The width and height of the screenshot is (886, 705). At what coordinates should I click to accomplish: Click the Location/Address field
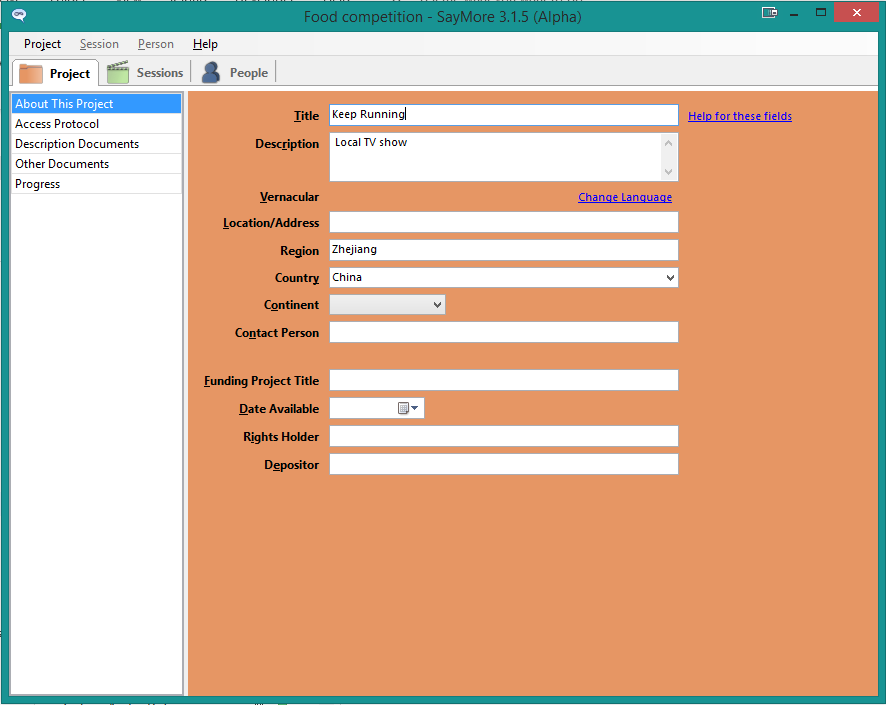click(504, 222)
